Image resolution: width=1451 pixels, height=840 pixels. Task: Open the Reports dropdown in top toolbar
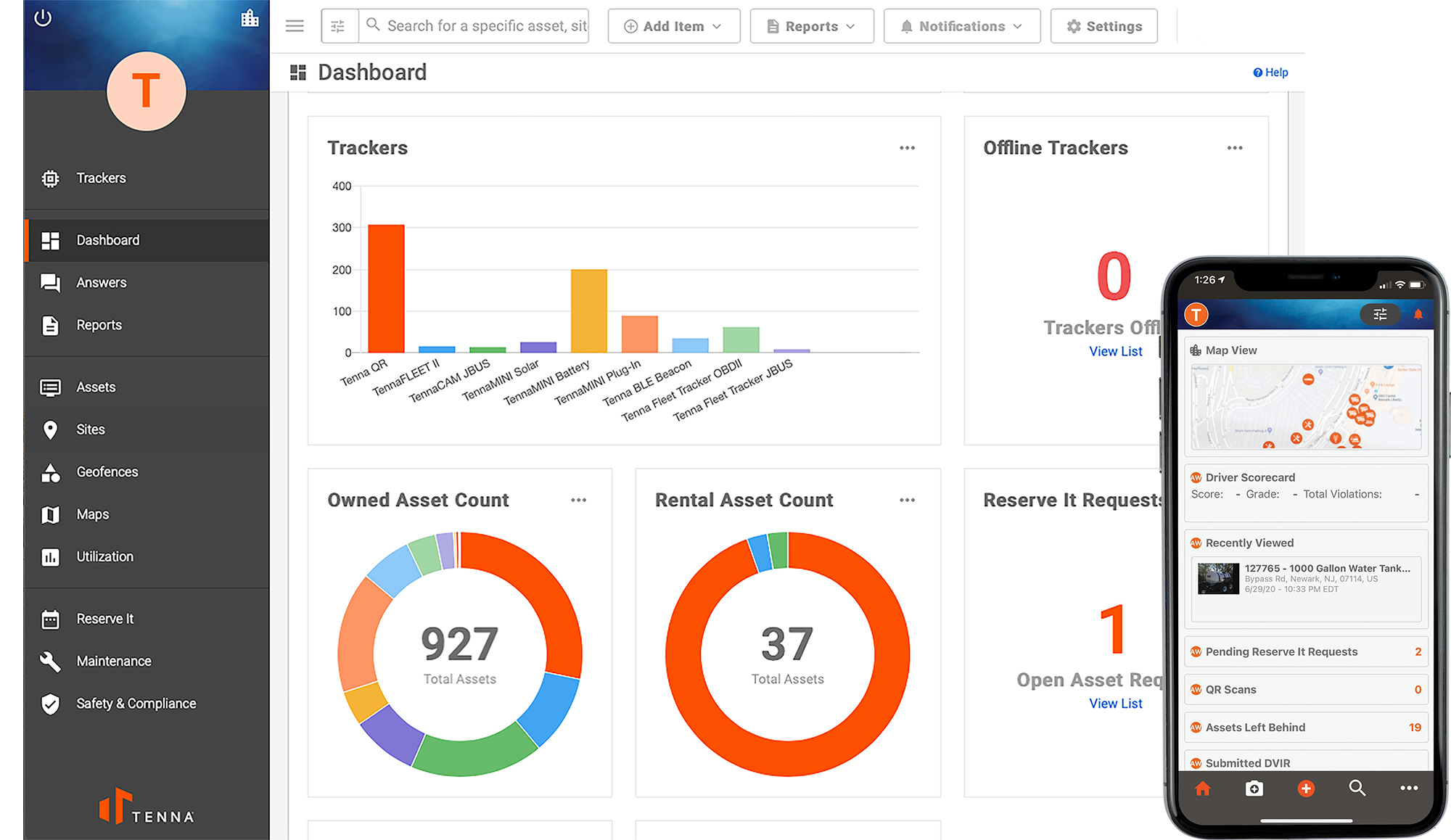point(811,25)
